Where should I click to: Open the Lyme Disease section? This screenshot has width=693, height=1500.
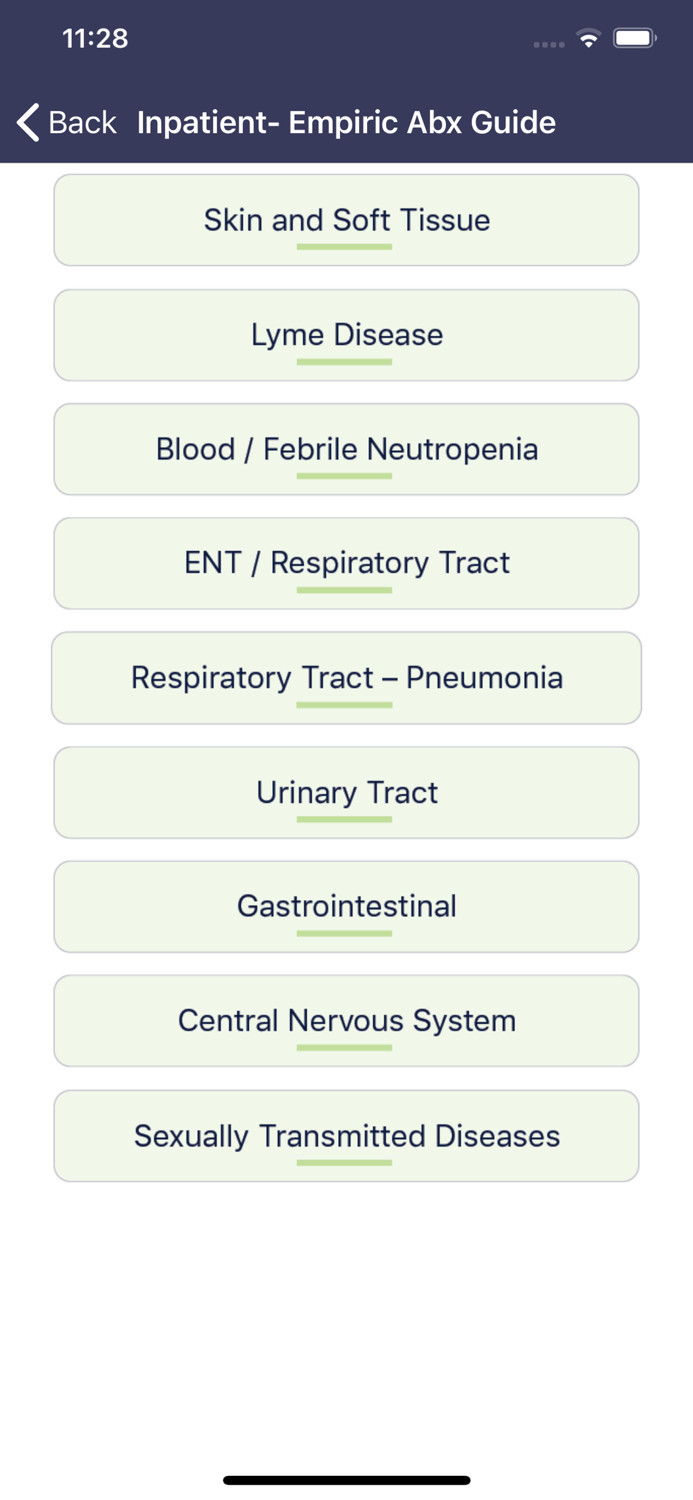tap(346, 334)
